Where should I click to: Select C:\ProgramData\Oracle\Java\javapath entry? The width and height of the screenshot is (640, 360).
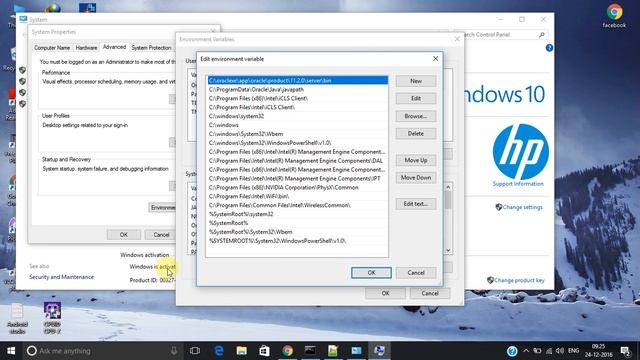[x=298, y=89]
